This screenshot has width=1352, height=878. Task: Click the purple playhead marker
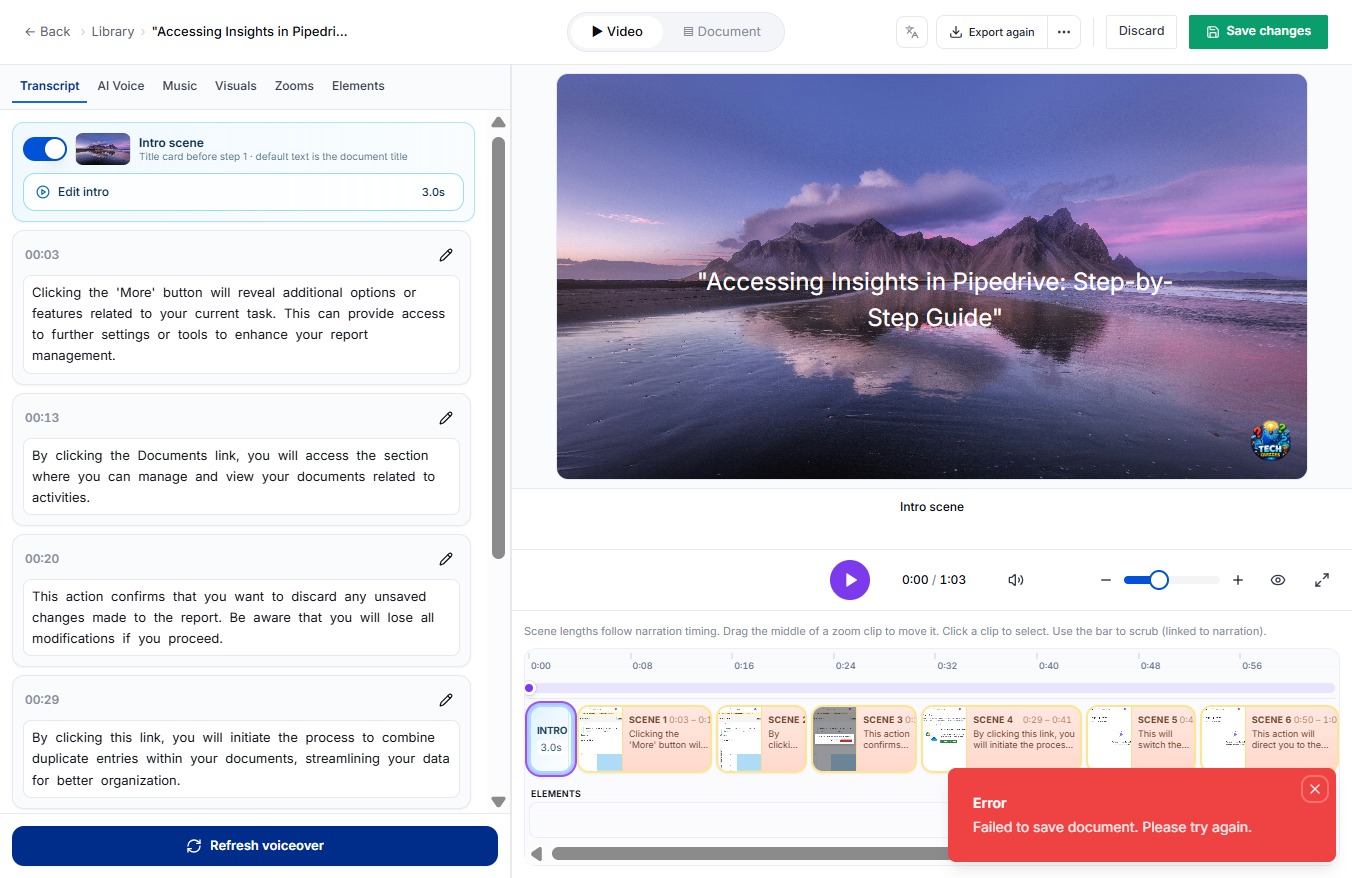[x=529, y=688]
